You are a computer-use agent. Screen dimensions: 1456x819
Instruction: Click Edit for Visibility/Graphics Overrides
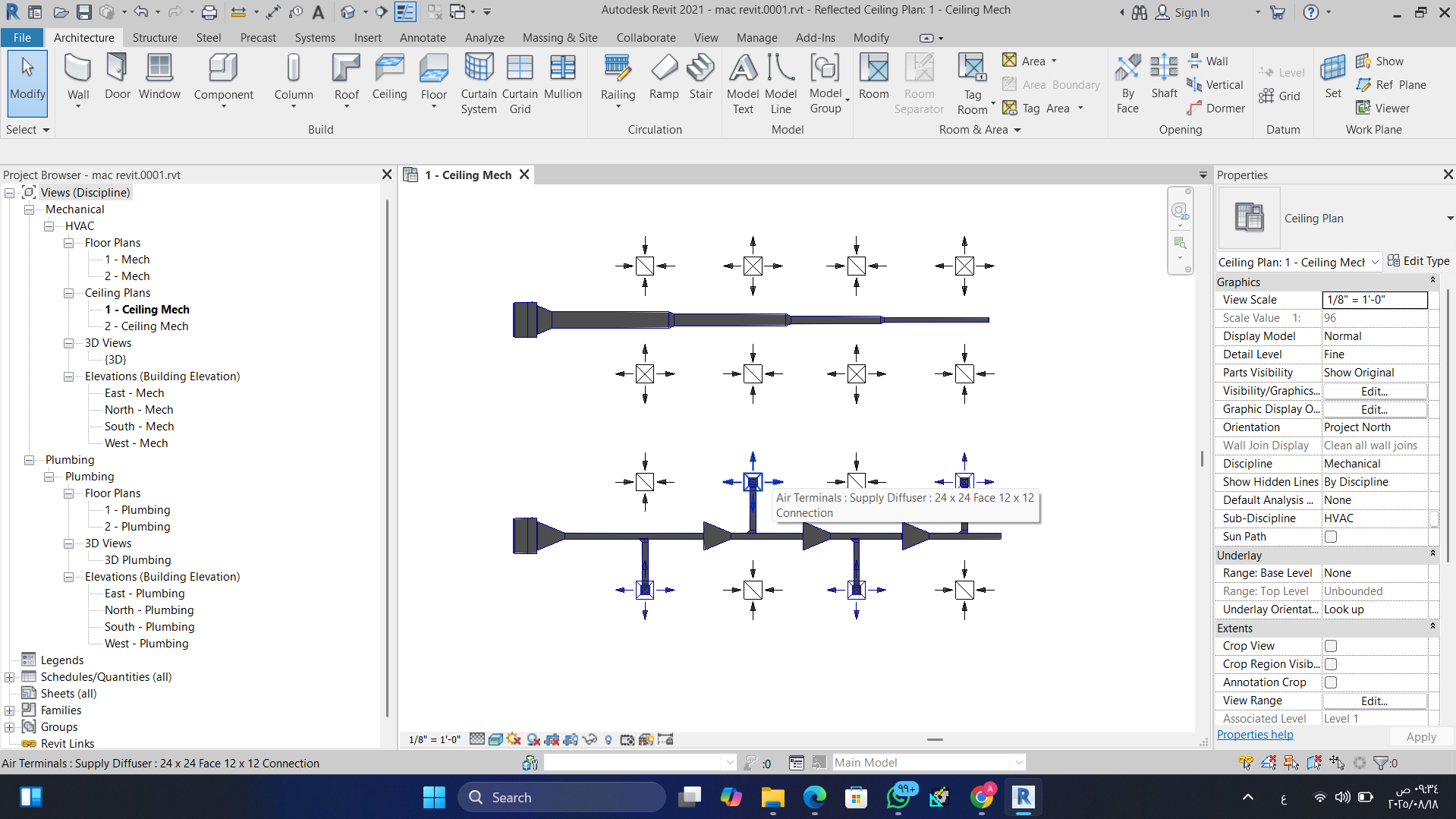click(1374, 391)
